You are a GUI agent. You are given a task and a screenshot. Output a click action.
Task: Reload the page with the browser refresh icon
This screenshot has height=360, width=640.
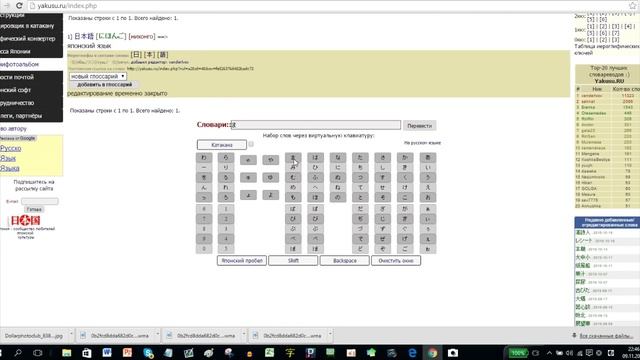tap(19, 6)
